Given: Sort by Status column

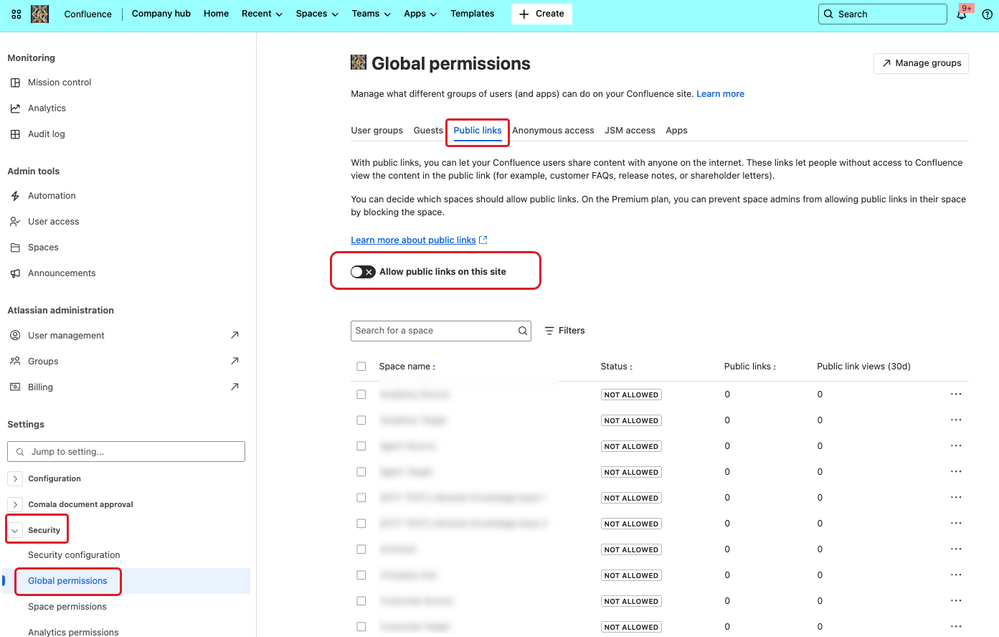Looking at the screenshot, I should tap(616, 366).
